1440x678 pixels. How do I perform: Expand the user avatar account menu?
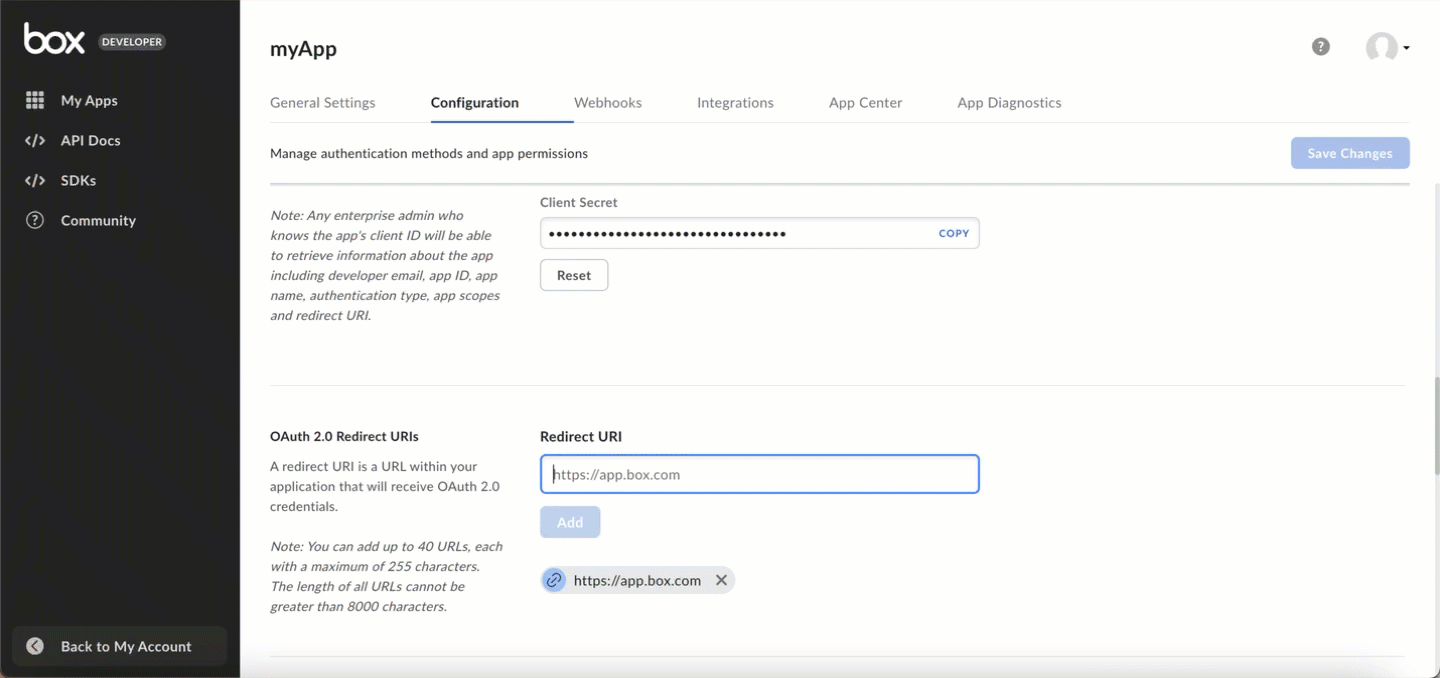click(x=1388, y=47)
